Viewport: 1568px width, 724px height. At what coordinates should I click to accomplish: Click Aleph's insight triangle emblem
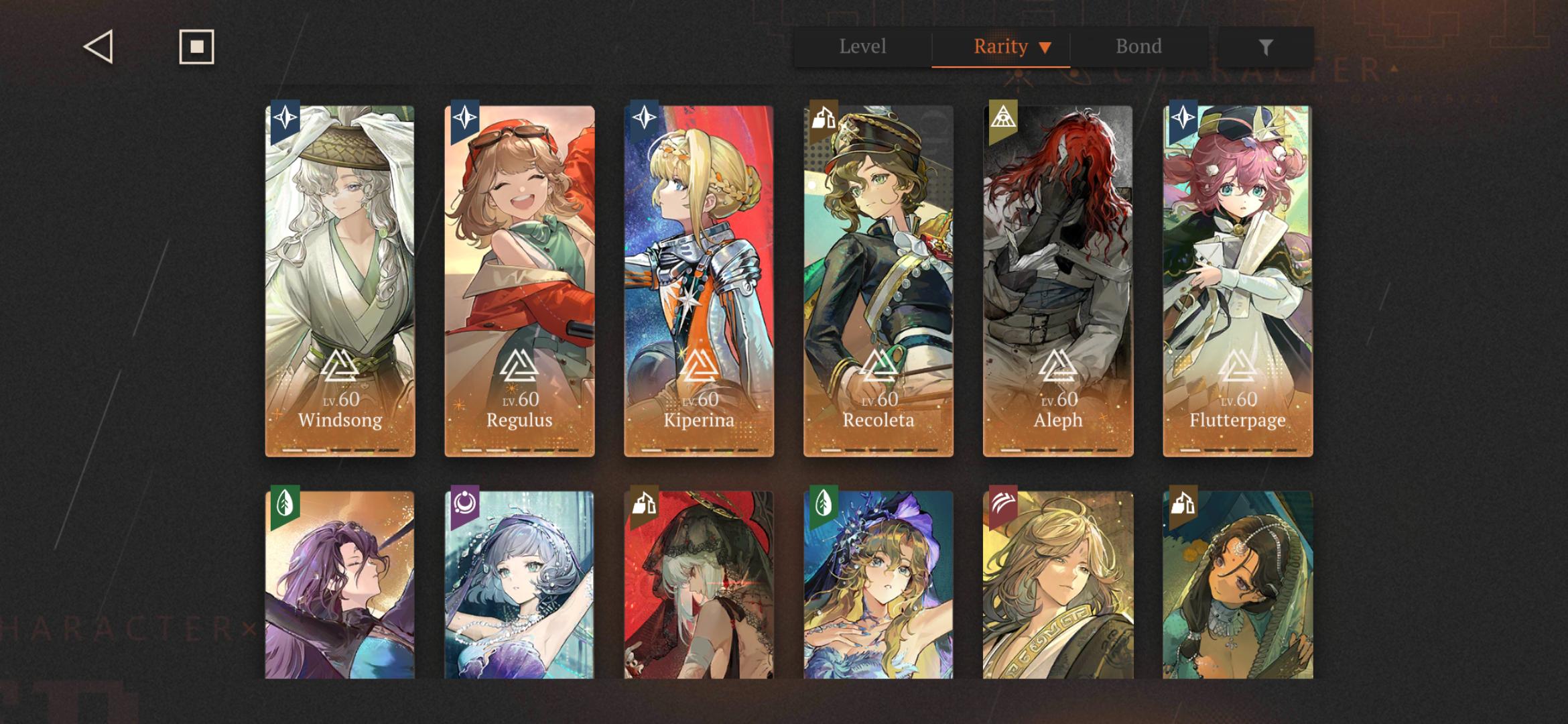1057,366
